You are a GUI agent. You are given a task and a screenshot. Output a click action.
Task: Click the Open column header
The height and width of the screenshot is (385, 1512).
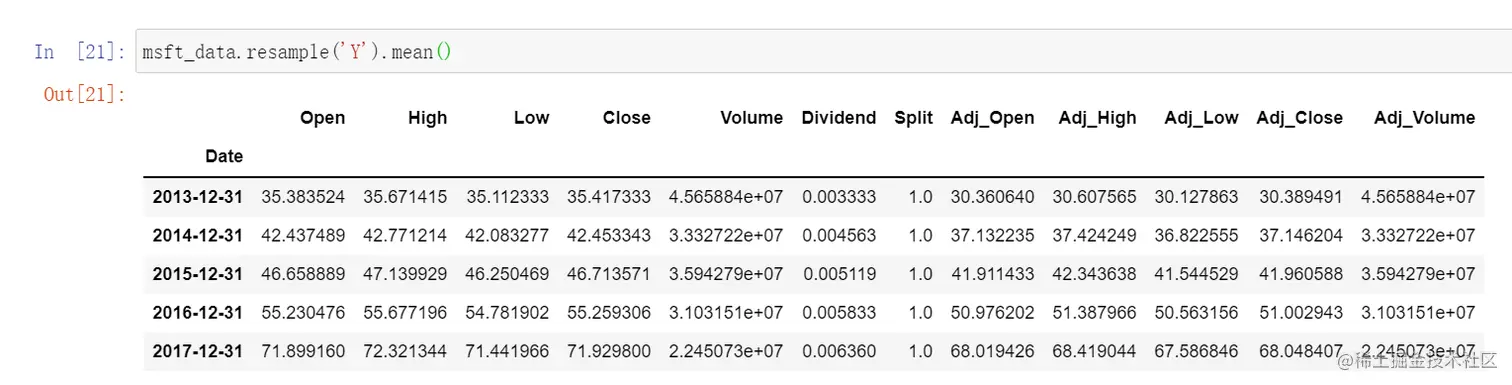pyautogui.click(x=322, y=118)
